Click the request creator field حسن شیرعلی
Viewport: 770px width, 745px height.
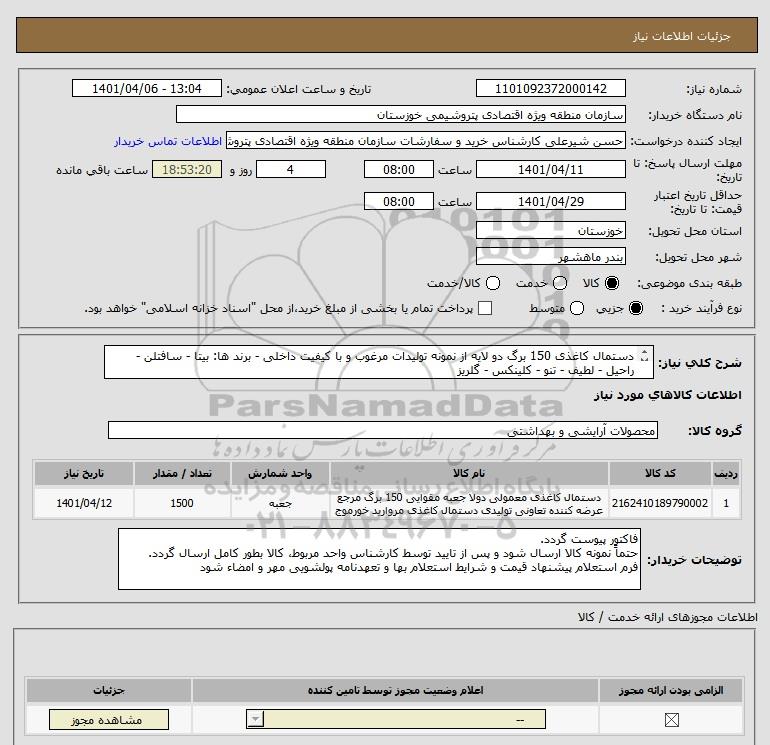tap(426, 141)
